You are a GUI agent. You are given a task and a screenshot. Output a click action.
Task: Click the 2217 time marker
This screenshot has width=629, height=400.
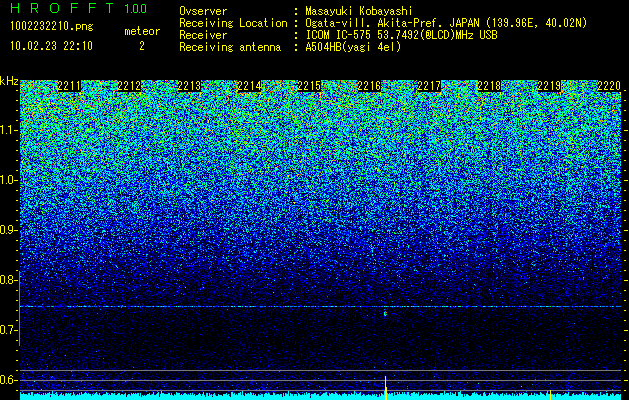point(429,86)
